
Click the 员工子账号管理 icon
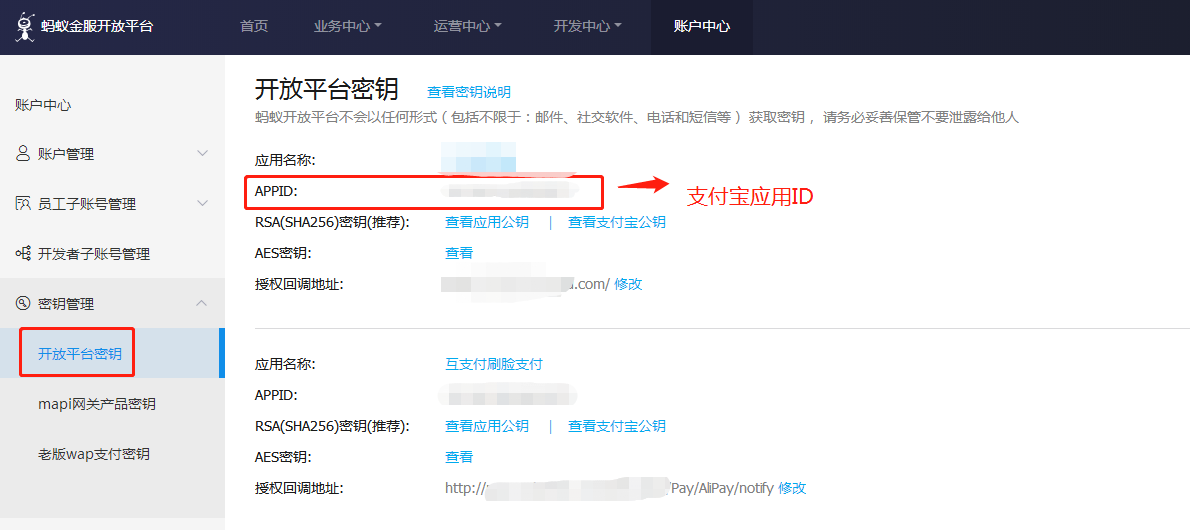[23, 203]
